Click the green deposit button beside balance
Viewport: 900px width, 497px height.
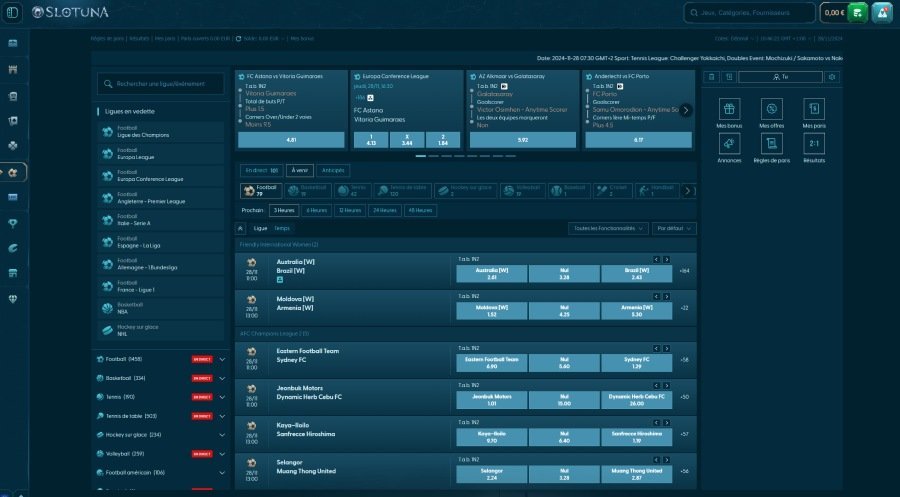[x=858, y=13]
